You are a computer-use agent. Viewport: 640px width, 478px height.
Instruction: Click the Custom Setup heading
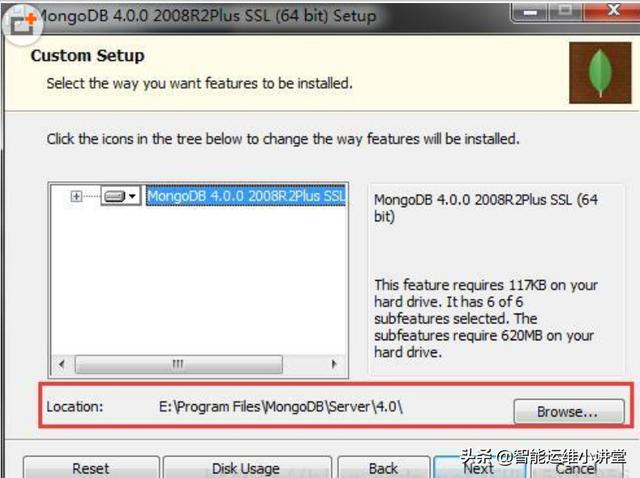[x=87, y=56]
